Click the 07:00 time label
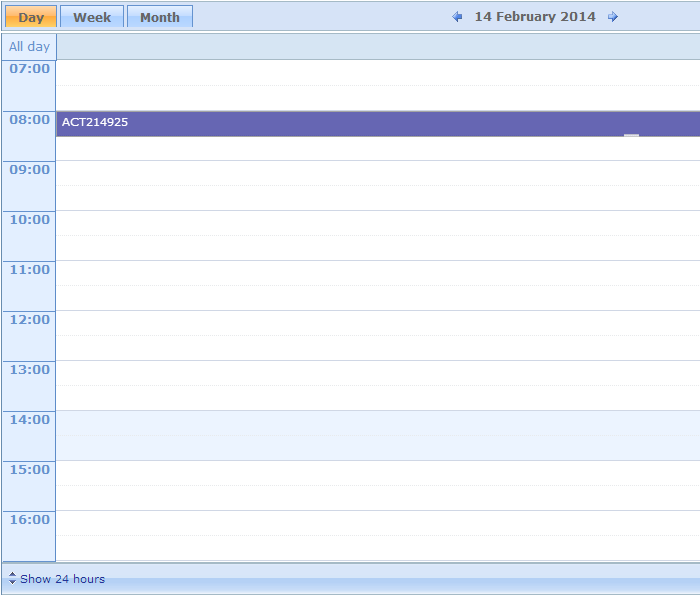Viewport: 700px width, 595px height. coord(29,69)
